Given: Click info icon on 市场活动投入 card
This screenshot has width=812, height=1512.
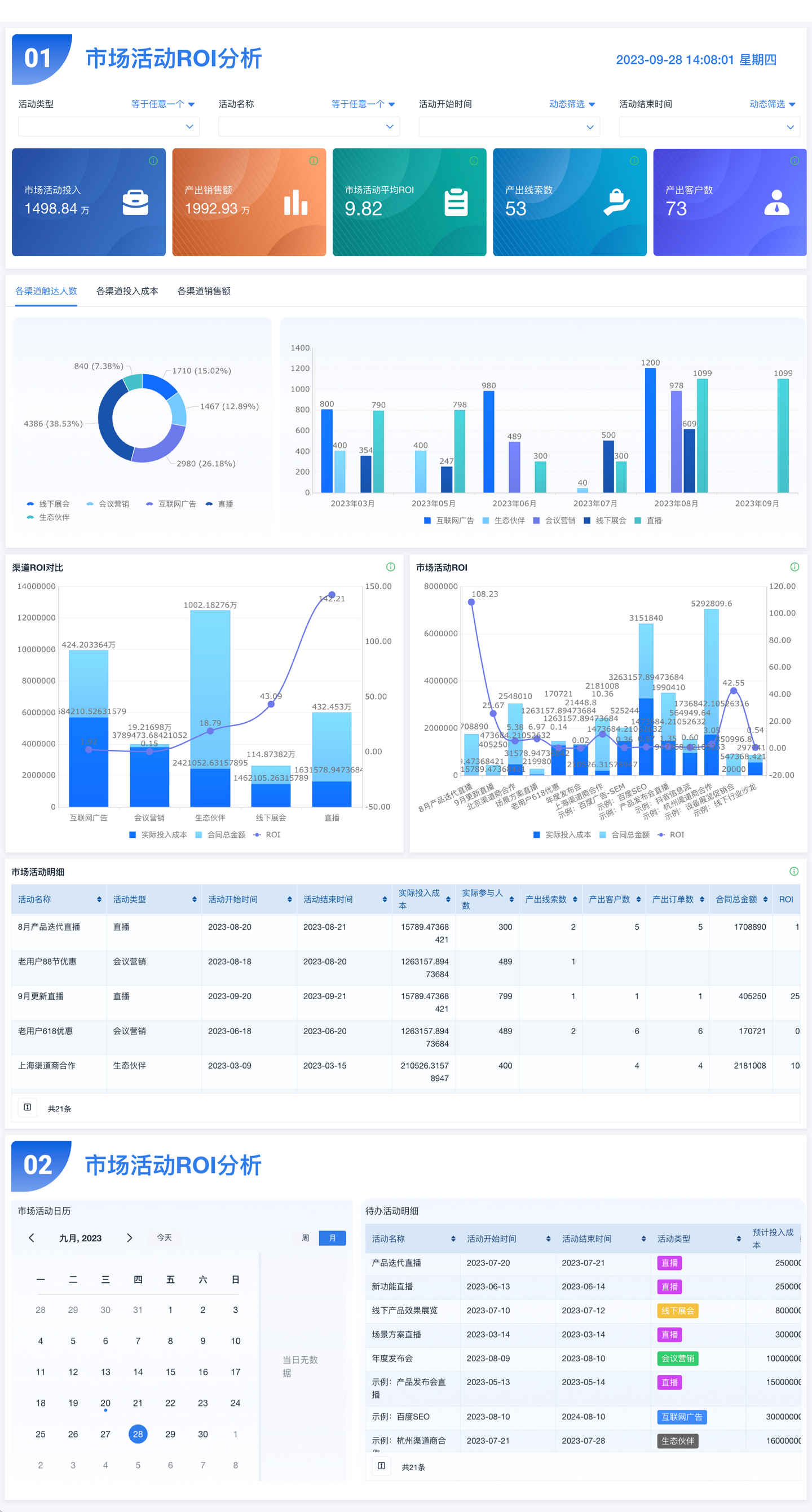Looking at the screenshot, I should 153,161.
